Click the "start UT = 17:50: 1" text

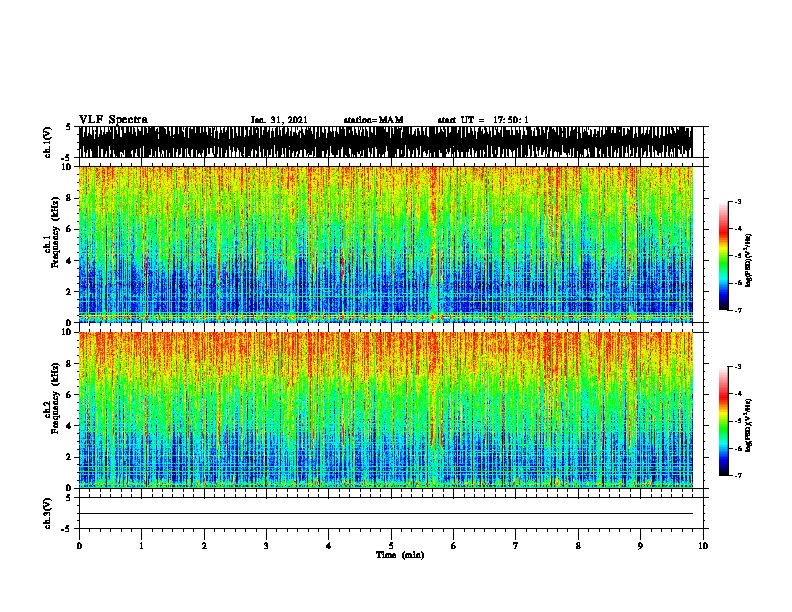coord(483,120)
